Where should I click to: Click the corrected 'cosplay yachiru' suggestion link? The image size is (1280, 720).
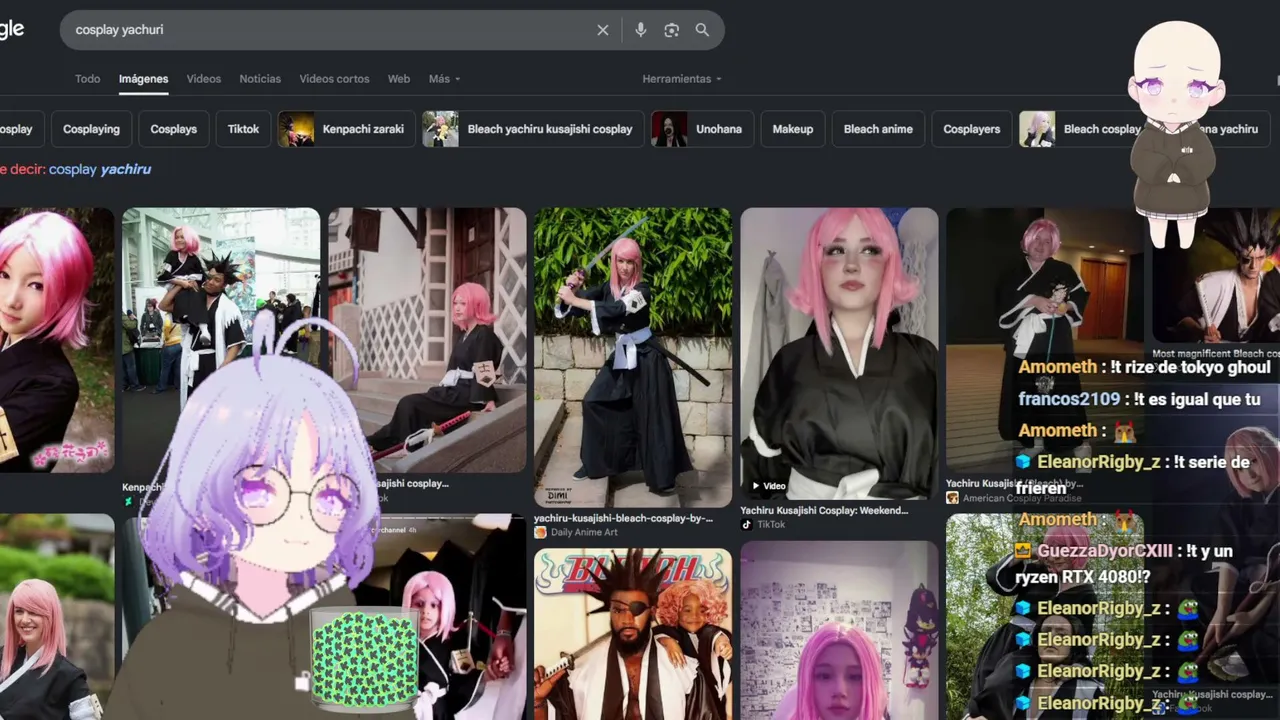100,170
